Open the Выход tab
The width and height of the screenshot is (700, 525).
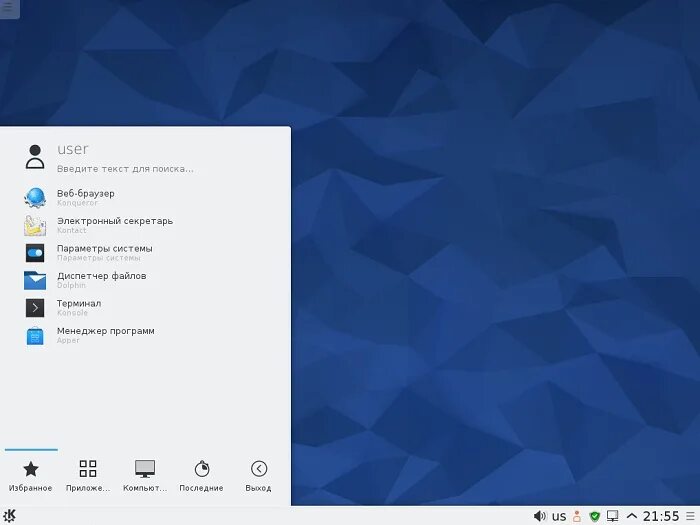[258, 476]
